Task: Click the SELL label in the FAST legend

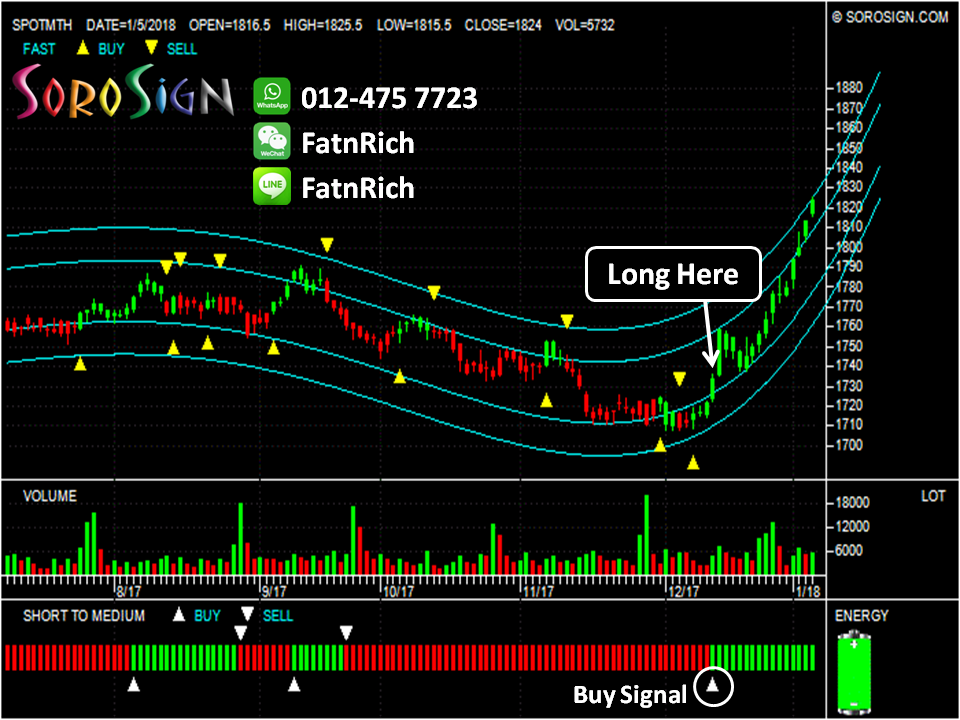Action: [x=182, y=48]
